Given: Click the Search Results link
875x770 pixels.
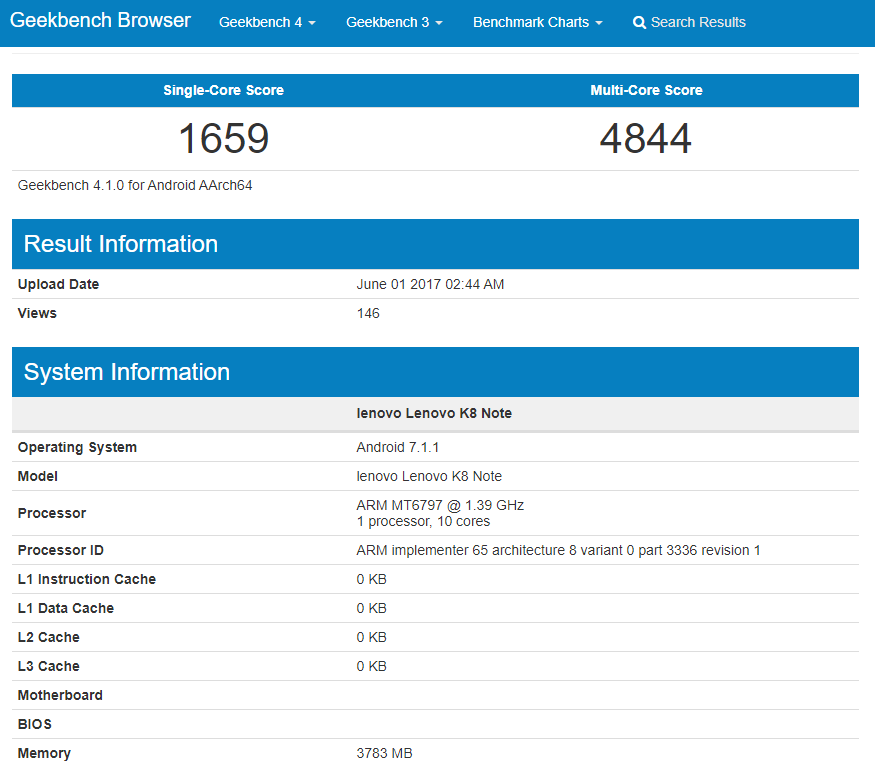Looking at the screenshot, I should (690, 22).
